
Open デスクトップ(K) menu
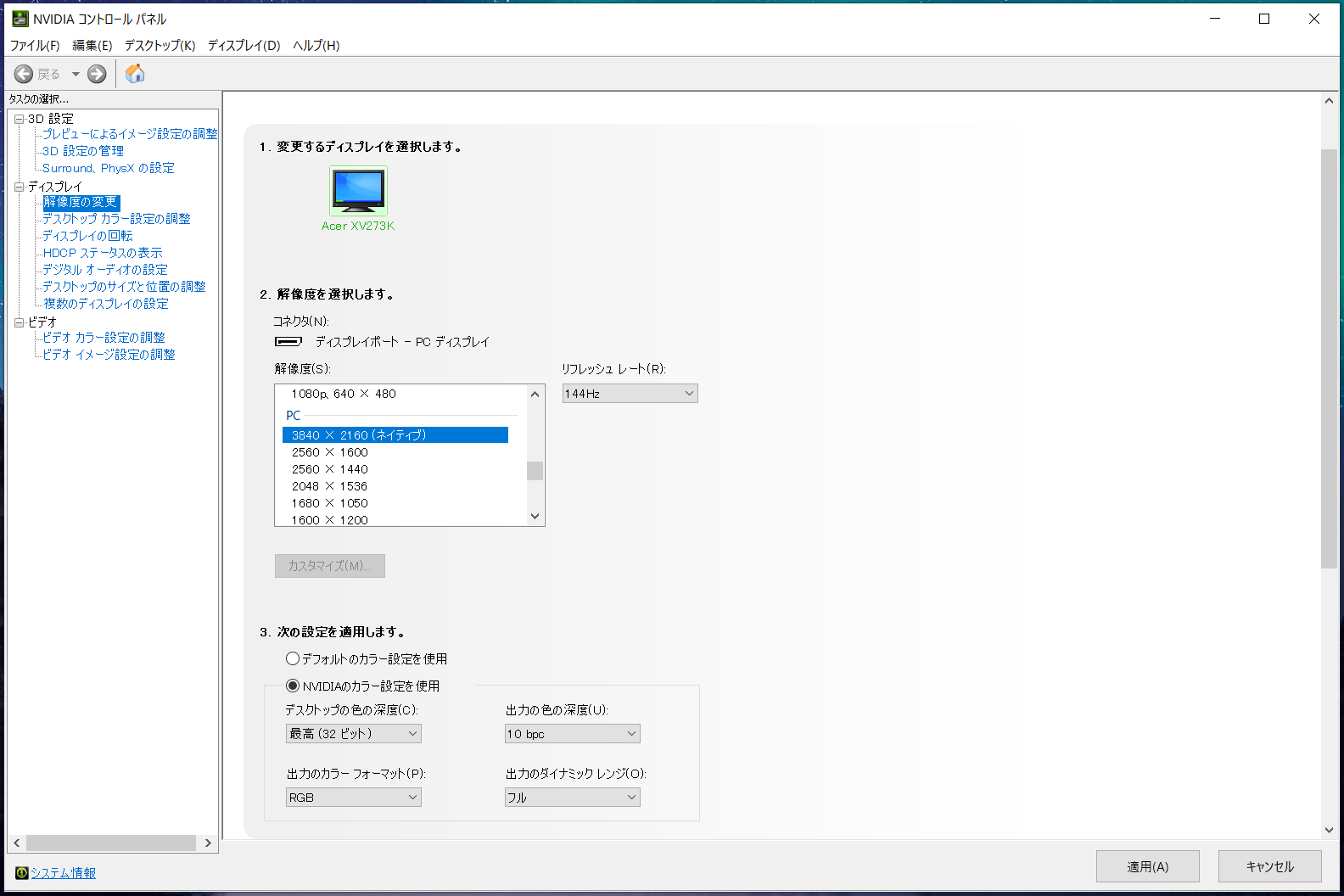click(160, 46)
